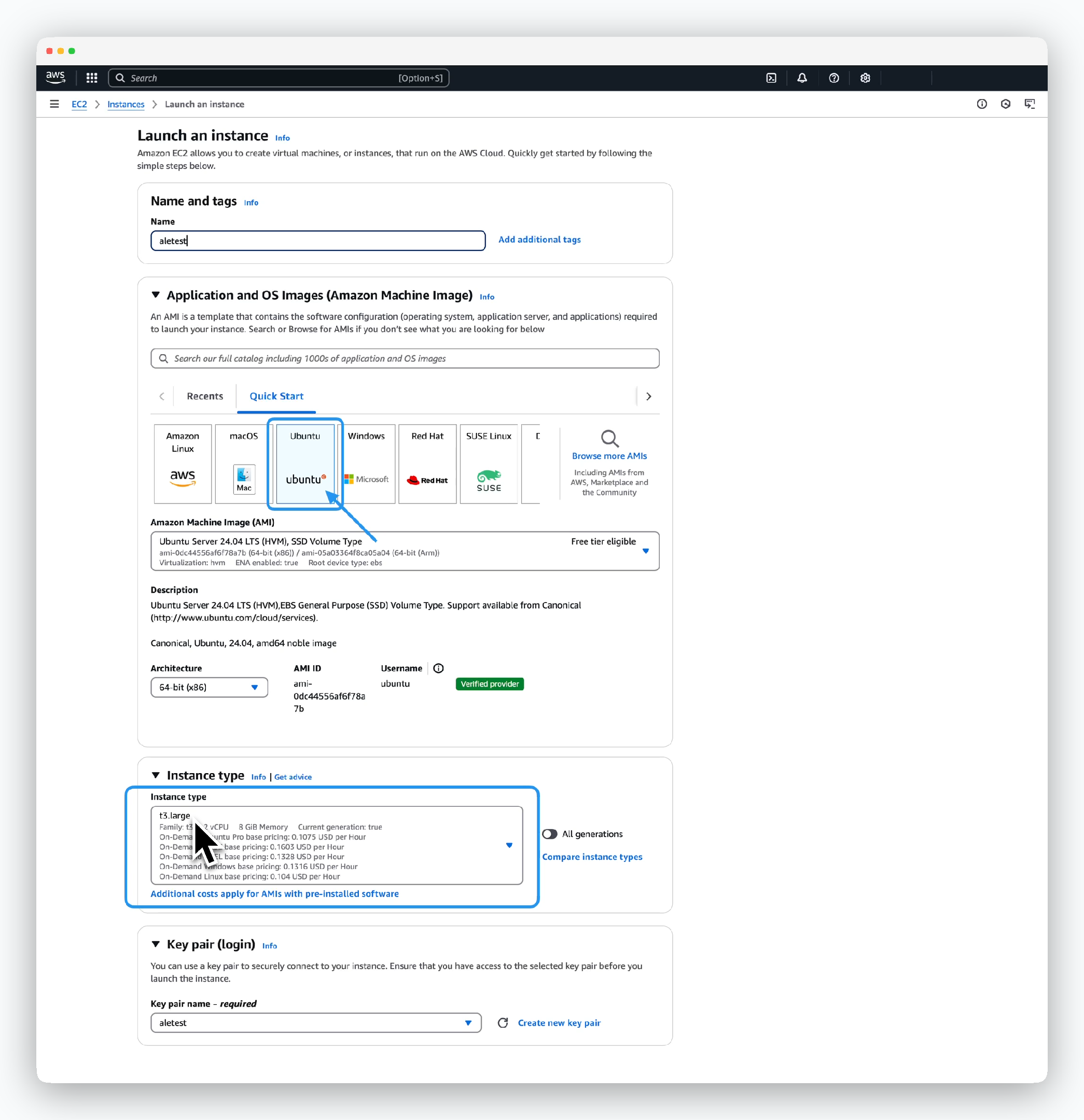Viewport: 1084px width, 1120px height.
Task: Open Info link beside Instance type heading
Action: [258, 777]
